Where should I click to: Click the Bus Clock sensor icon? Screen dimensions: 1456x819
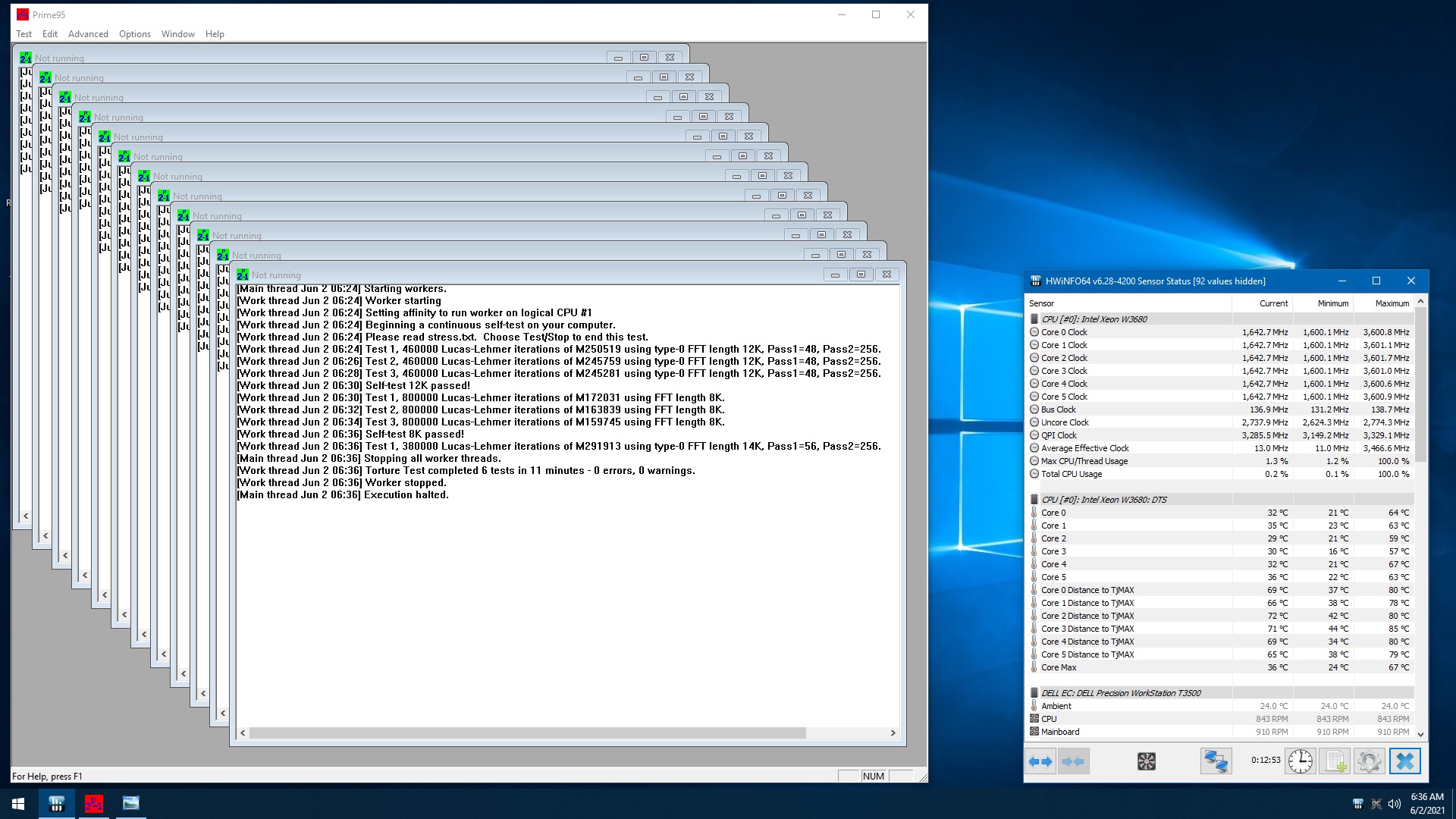coord(1034,409)
